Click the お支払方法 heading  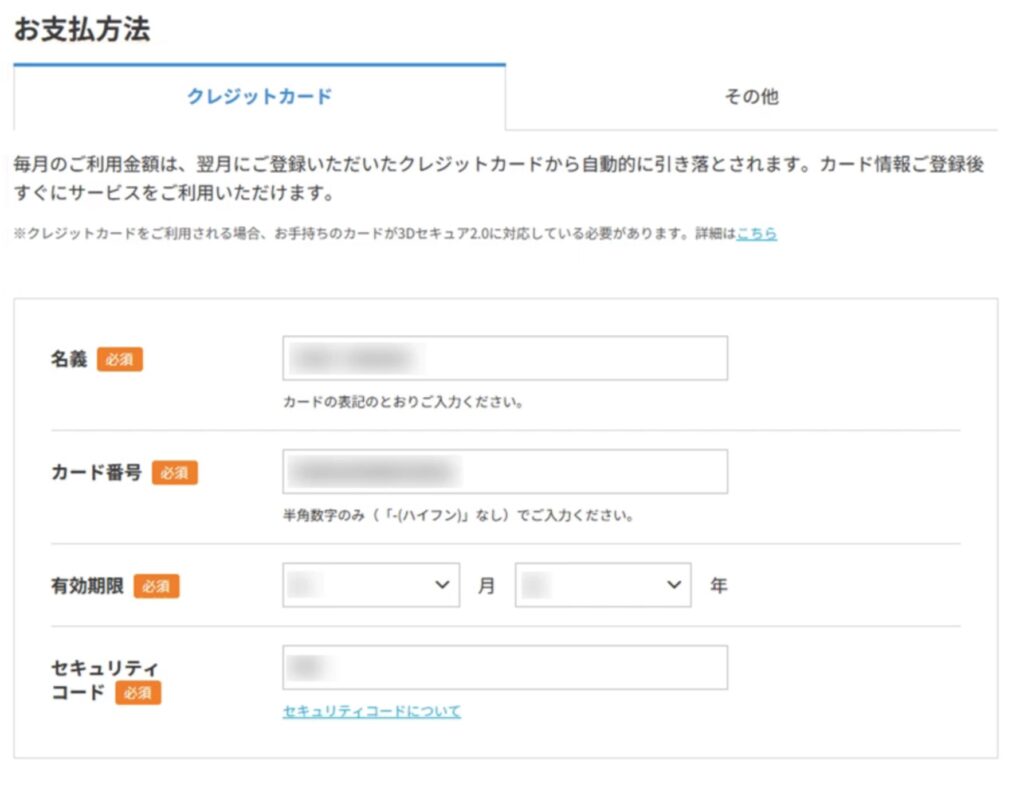tap(82, 29)
